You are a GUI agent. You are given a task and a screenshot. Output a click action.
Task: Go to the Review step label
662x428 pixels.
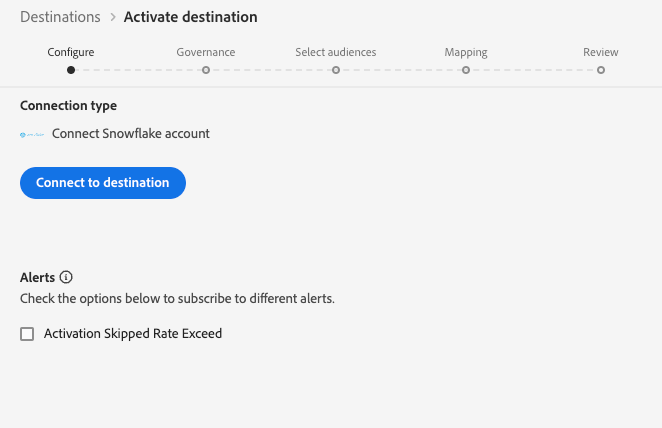tap(601, 52)
